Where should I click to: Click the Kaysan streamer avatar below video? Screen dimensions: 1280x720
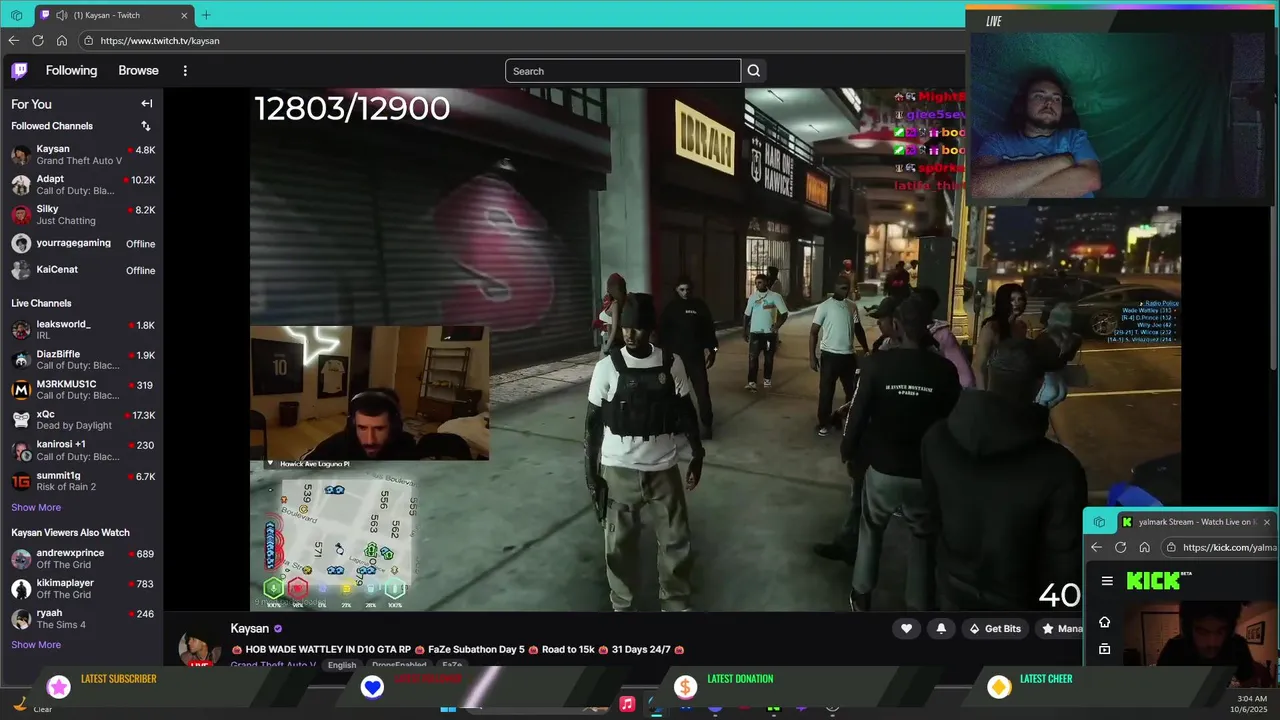tap(199, 646)
